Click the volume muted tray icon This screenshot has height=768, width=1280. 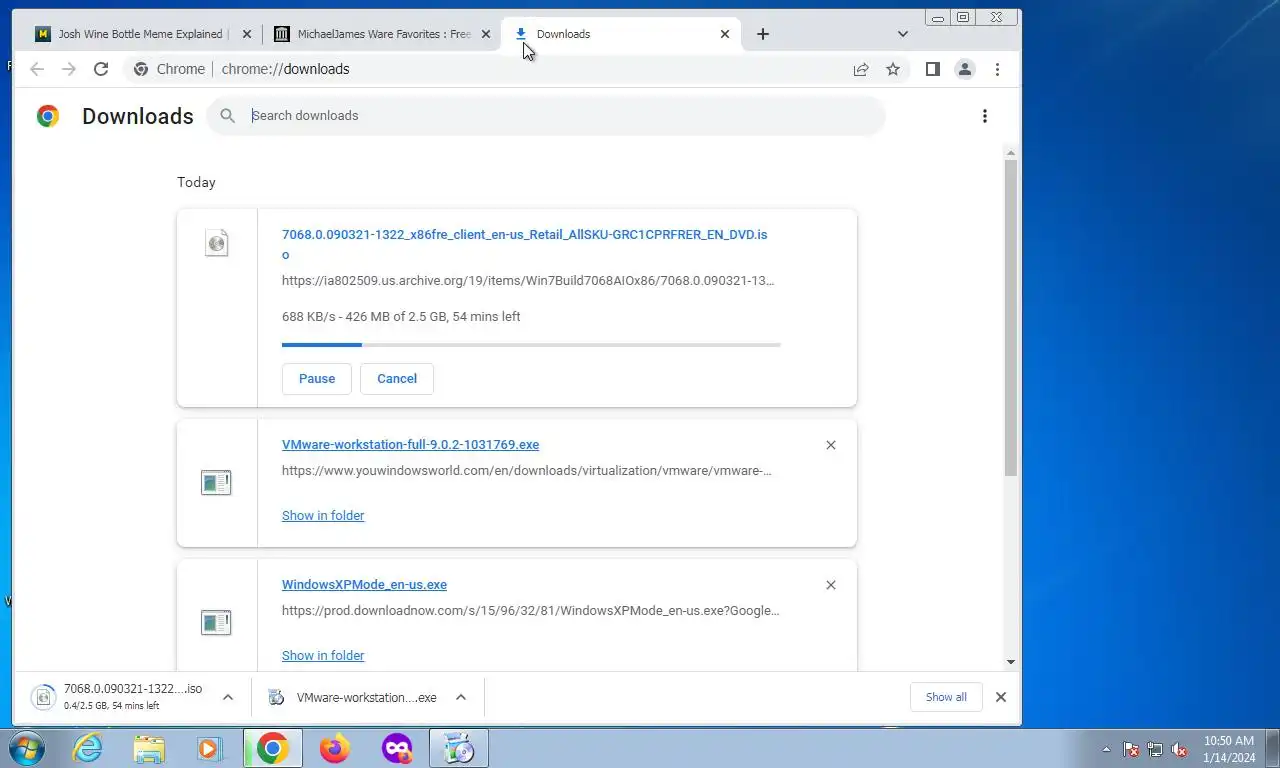click(x=1179, y=749)
